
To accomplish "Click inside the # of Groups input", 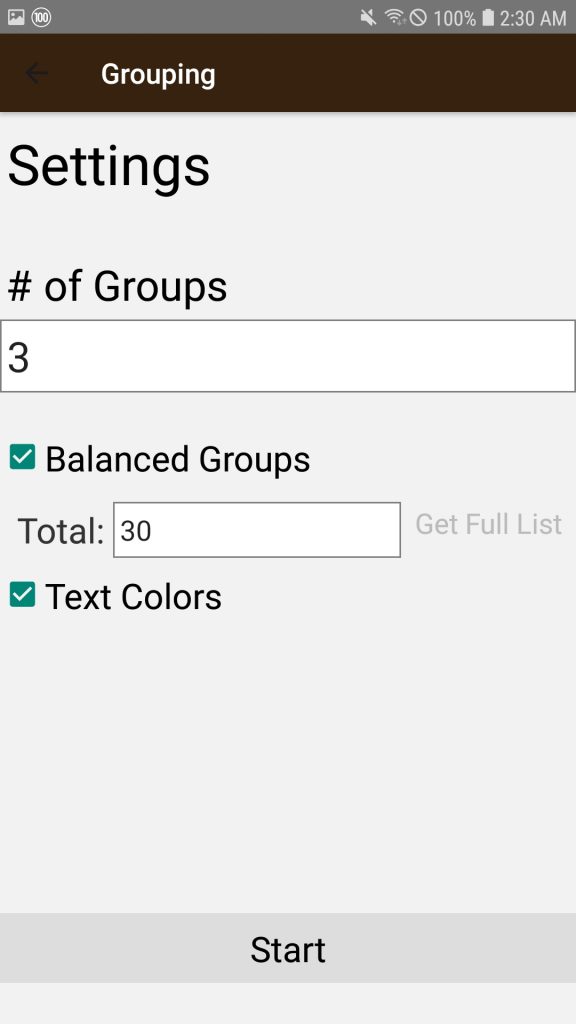I will click(288, 355).
